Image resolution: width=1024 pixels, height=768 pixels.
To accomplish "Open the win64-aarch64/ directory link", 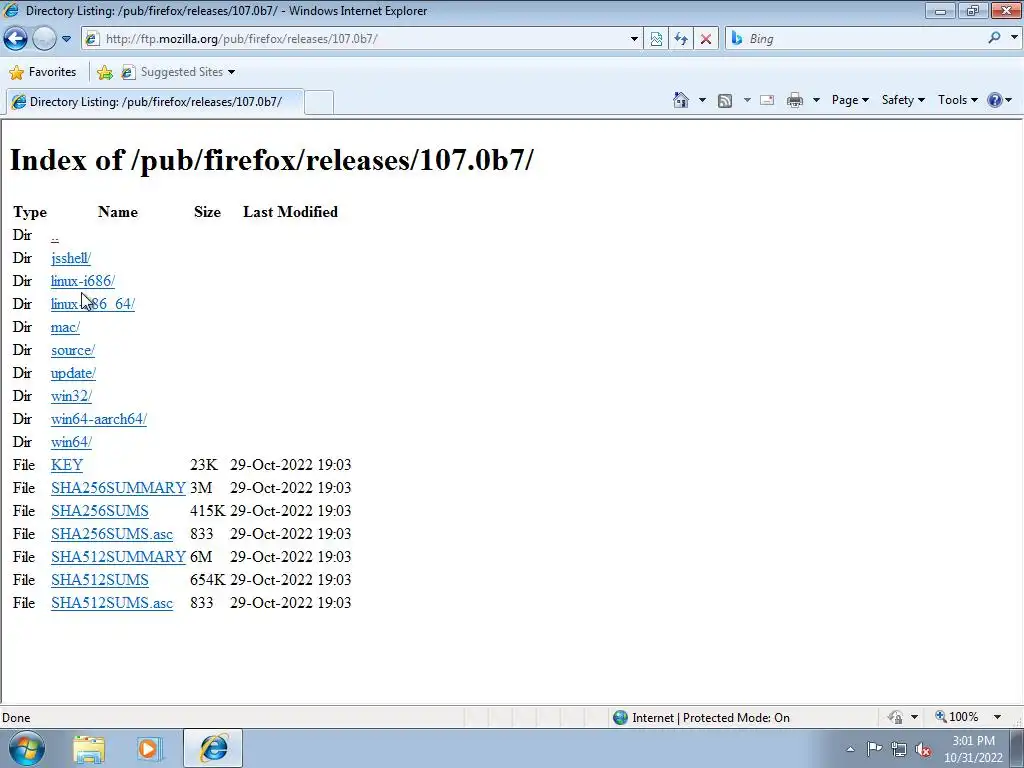I will [x=99, y=419].
